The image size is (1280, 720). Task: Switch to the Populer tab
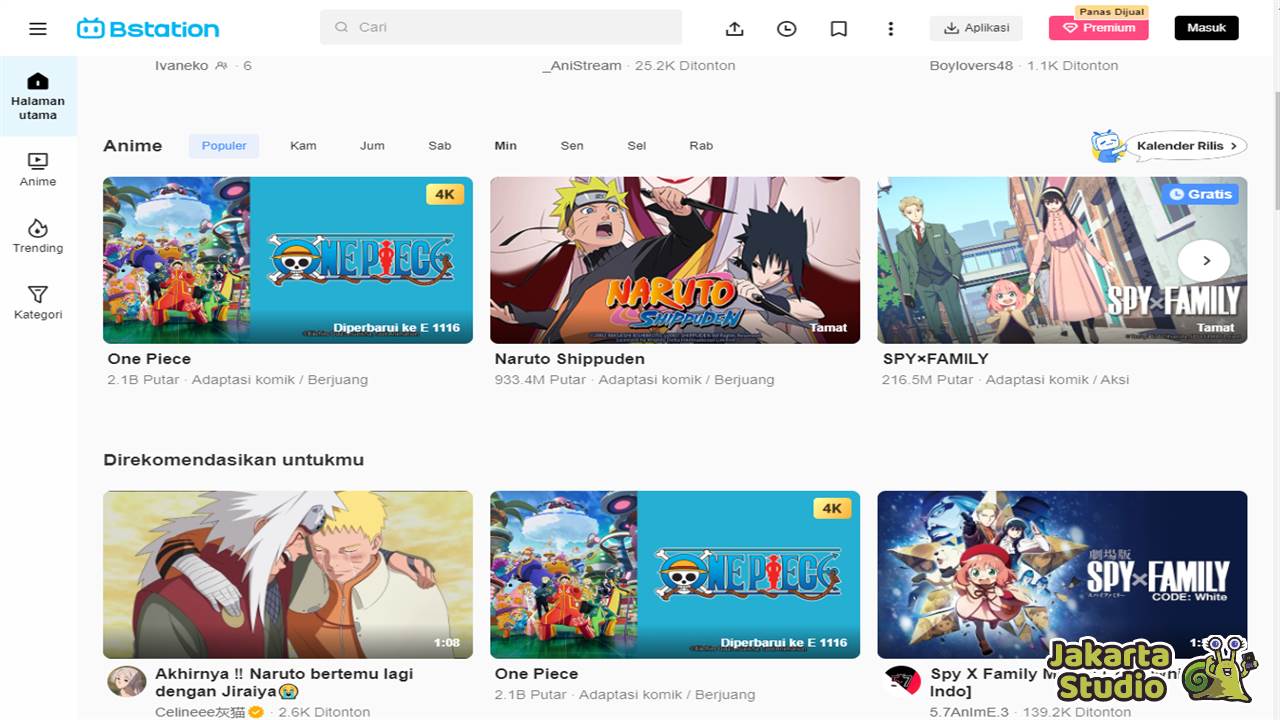pyautogui.click(x=223, y=145)
